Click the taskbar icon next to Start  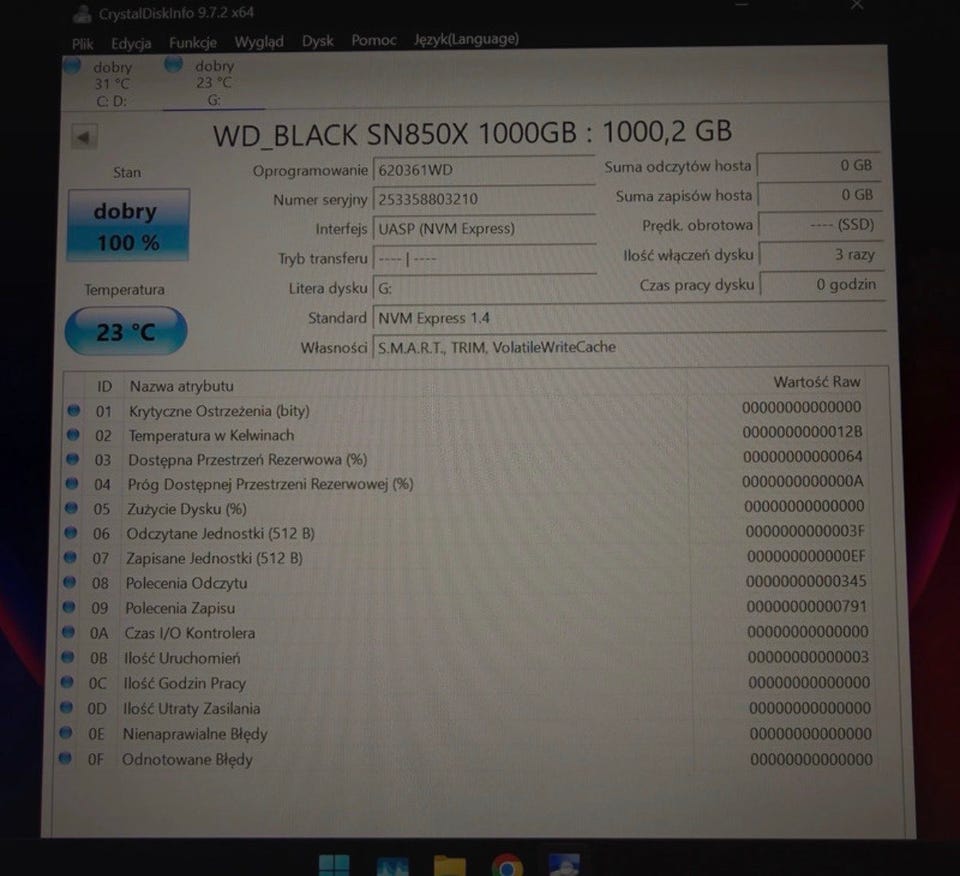392,866
